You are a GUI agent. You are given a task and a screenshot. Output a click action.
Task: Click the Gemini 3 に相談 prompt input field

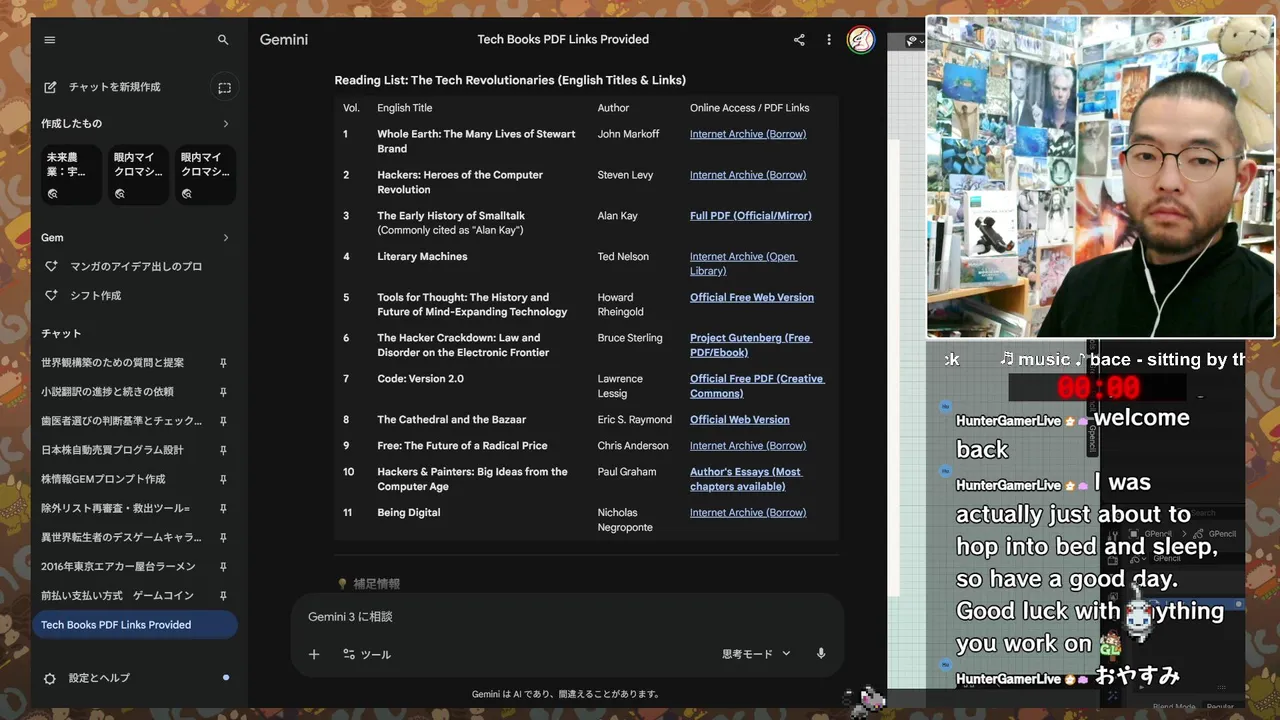[567, 617]
